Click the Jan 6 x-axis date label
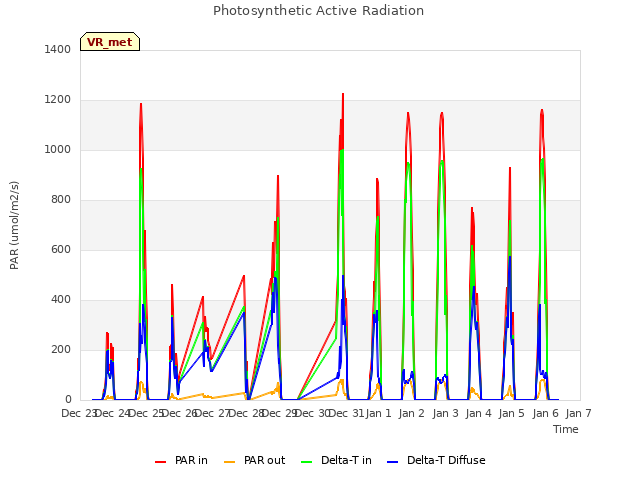 point(545,413)
